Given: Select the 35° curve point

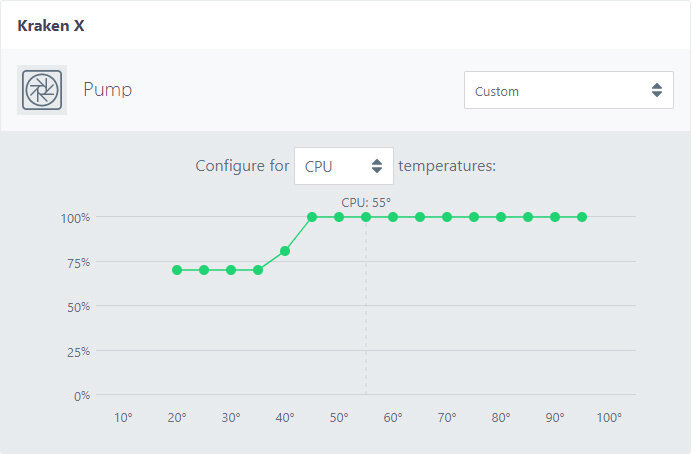Looking at the screenshot, I should point(258,270).
